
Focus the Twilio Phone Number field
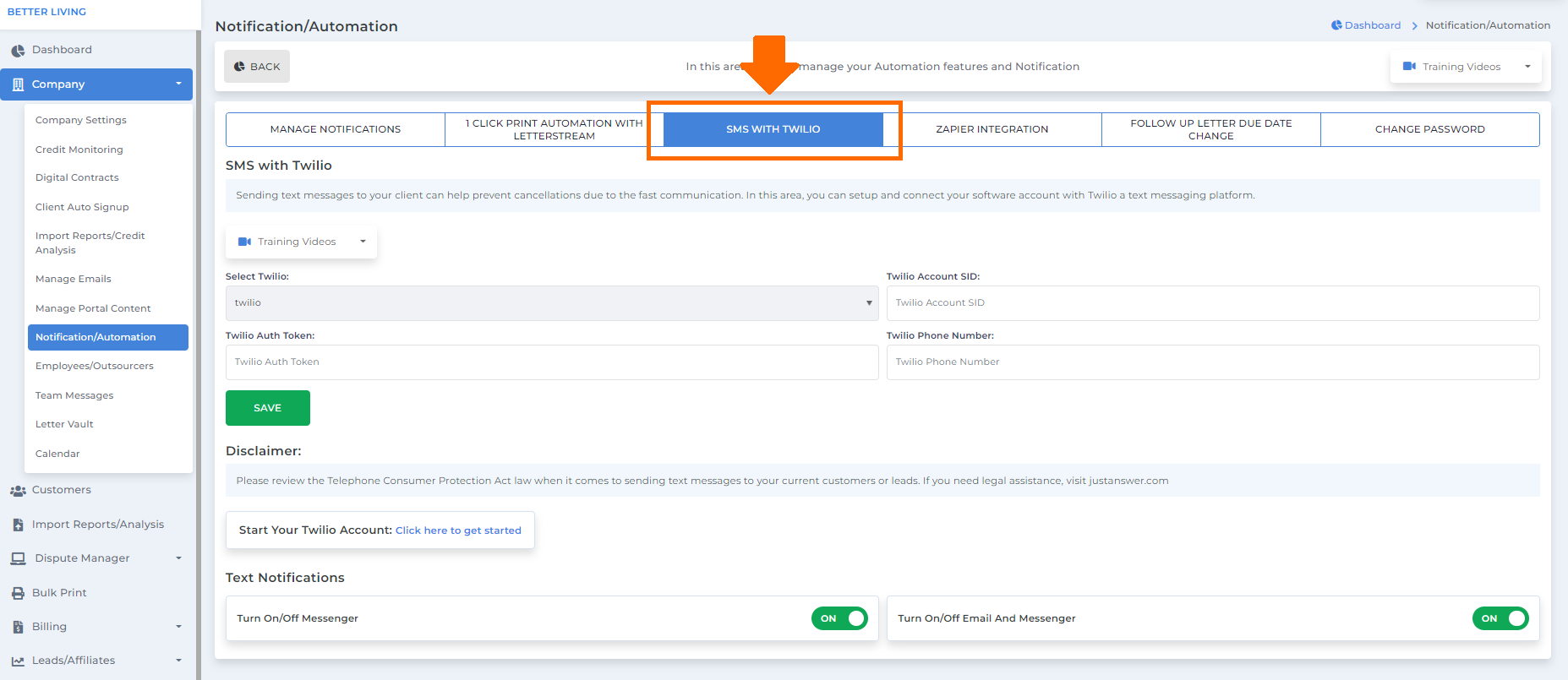click(x=1213, y=362)
